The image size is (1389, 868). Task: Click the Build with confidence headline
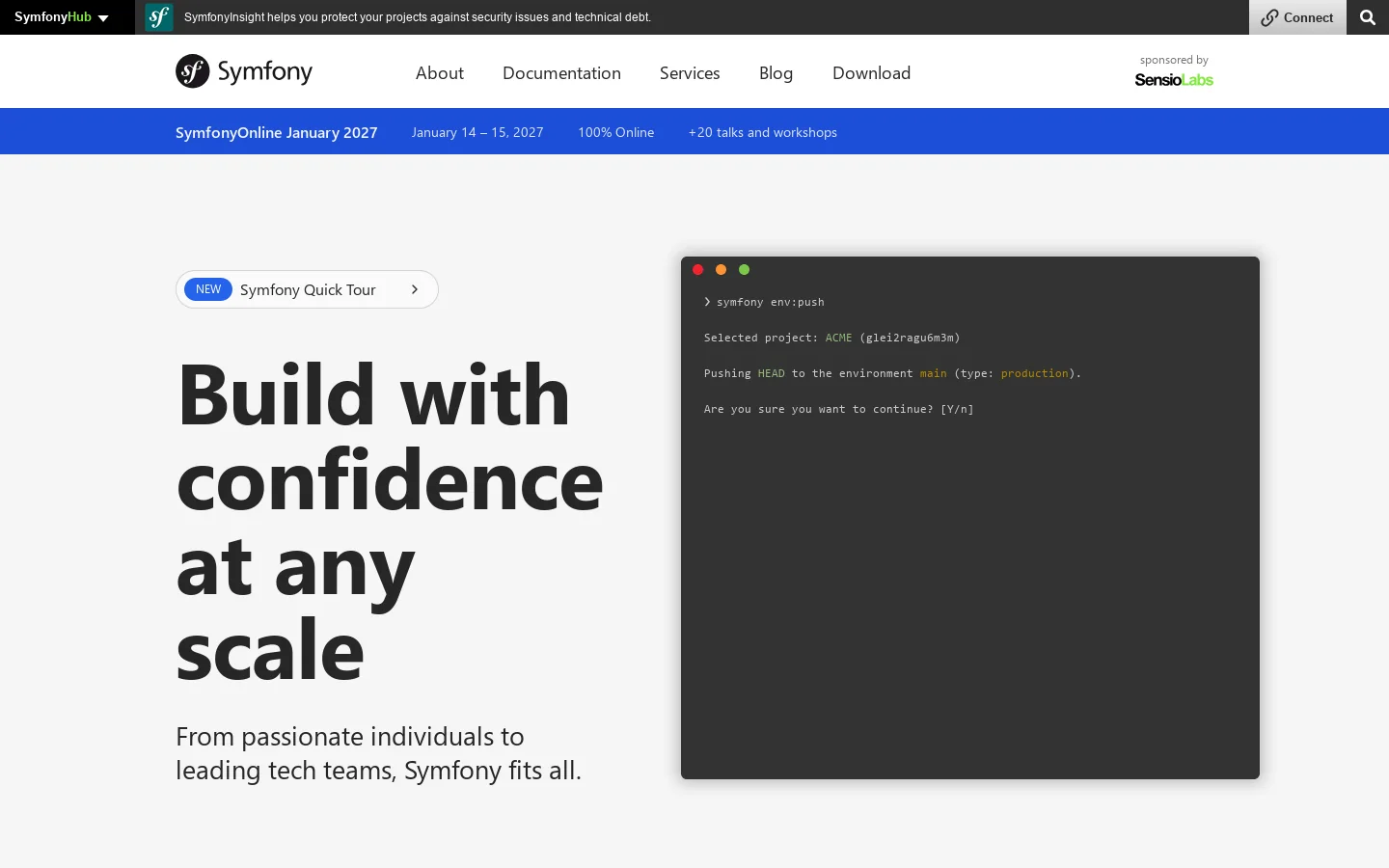click(x=390, y=521)
